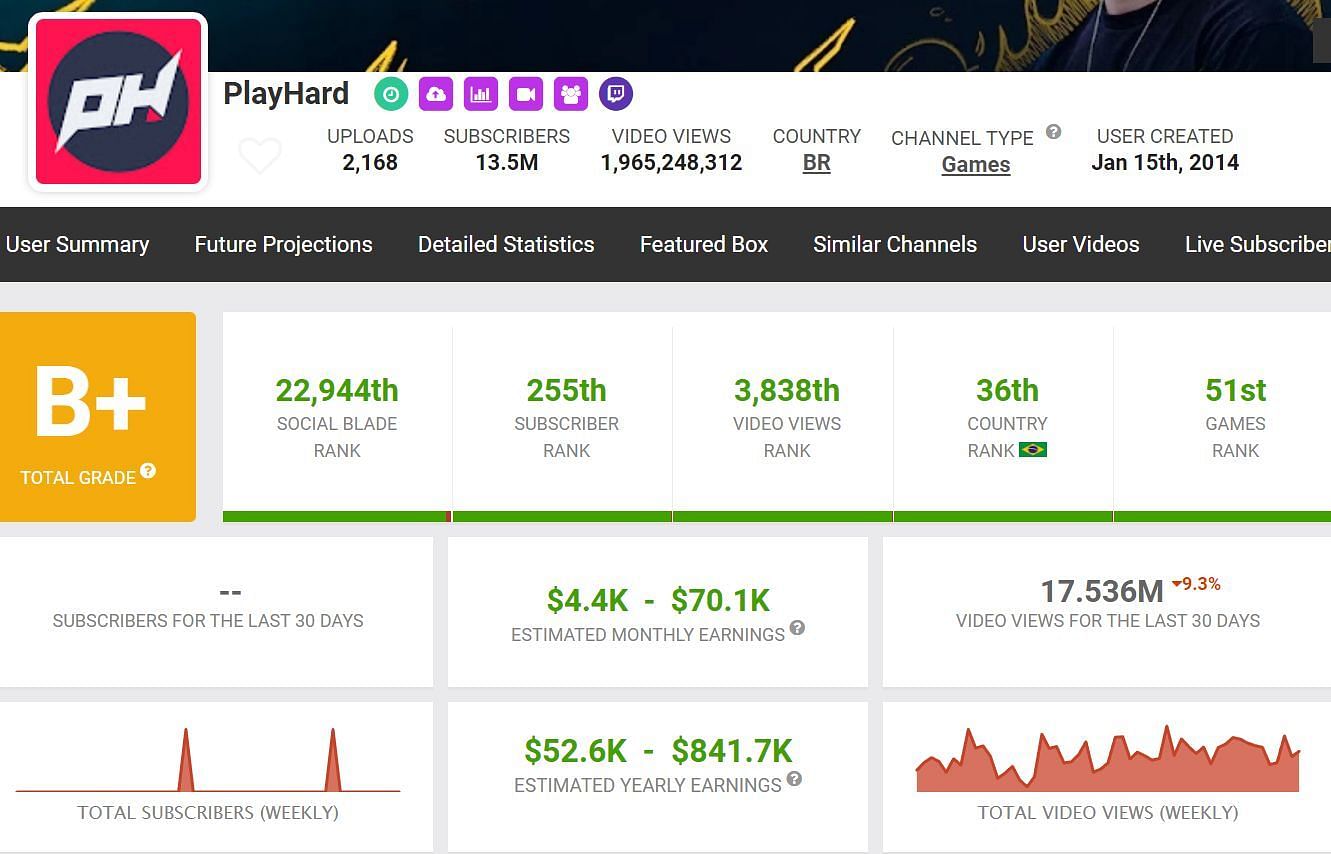This screenshot has width=1331, height=854.
Task: Open the Twitch icon link
Action: 616,94
